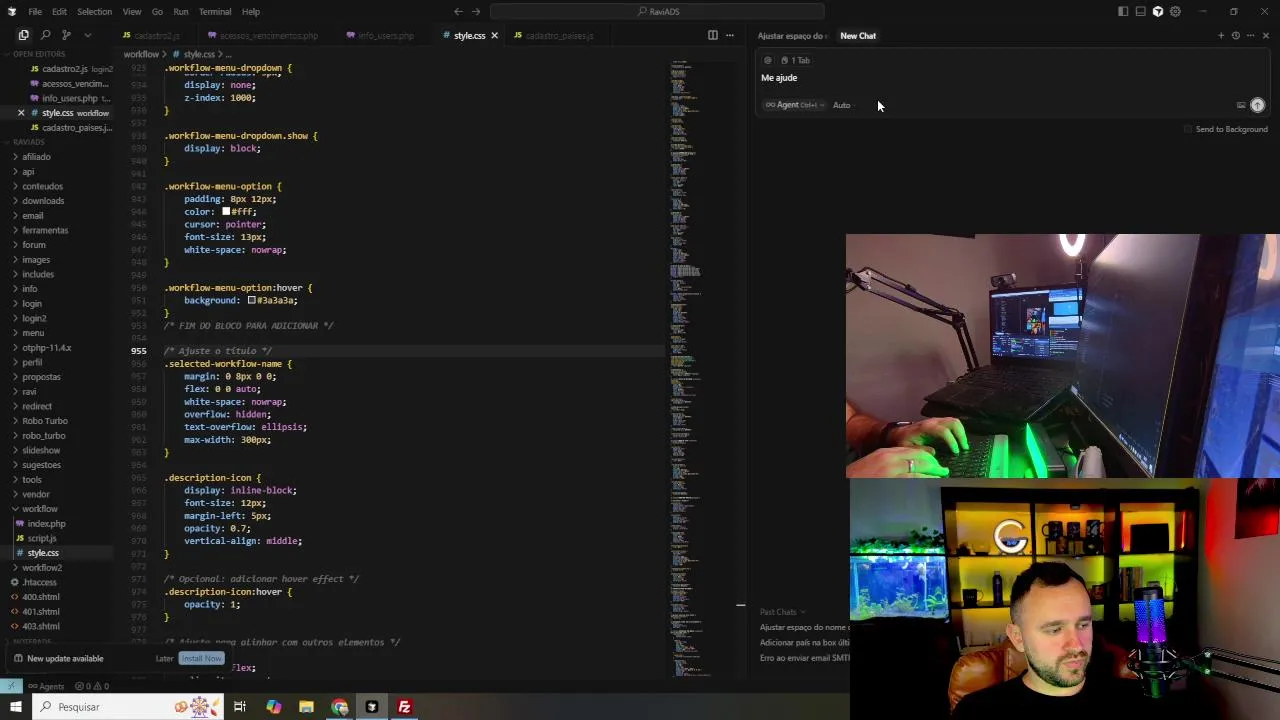Open Windows Start menu
Viewport: 1280px width, 720px height.
[15, 707]
